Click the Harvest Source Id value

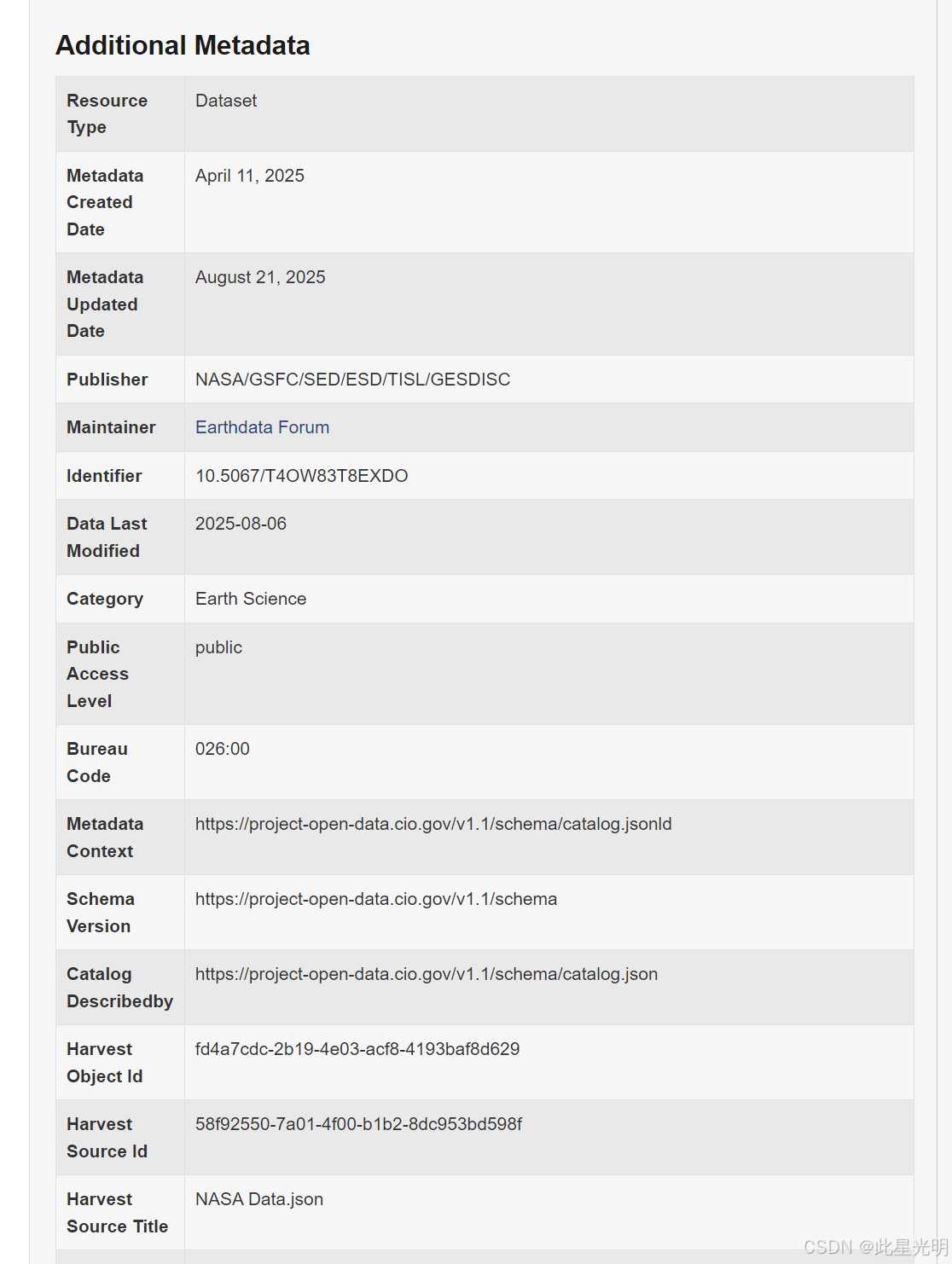point(358,1124)
